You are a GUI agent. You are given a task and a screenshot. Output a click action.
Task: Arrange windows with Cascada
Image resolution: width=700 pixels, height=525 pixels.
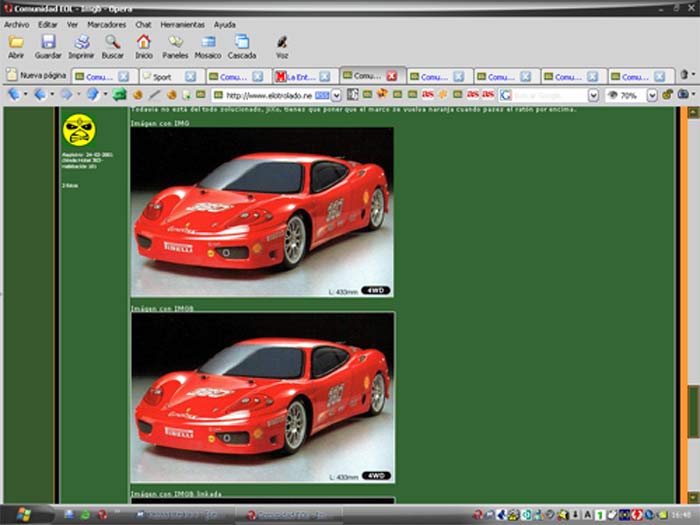[x=242, y=42]
